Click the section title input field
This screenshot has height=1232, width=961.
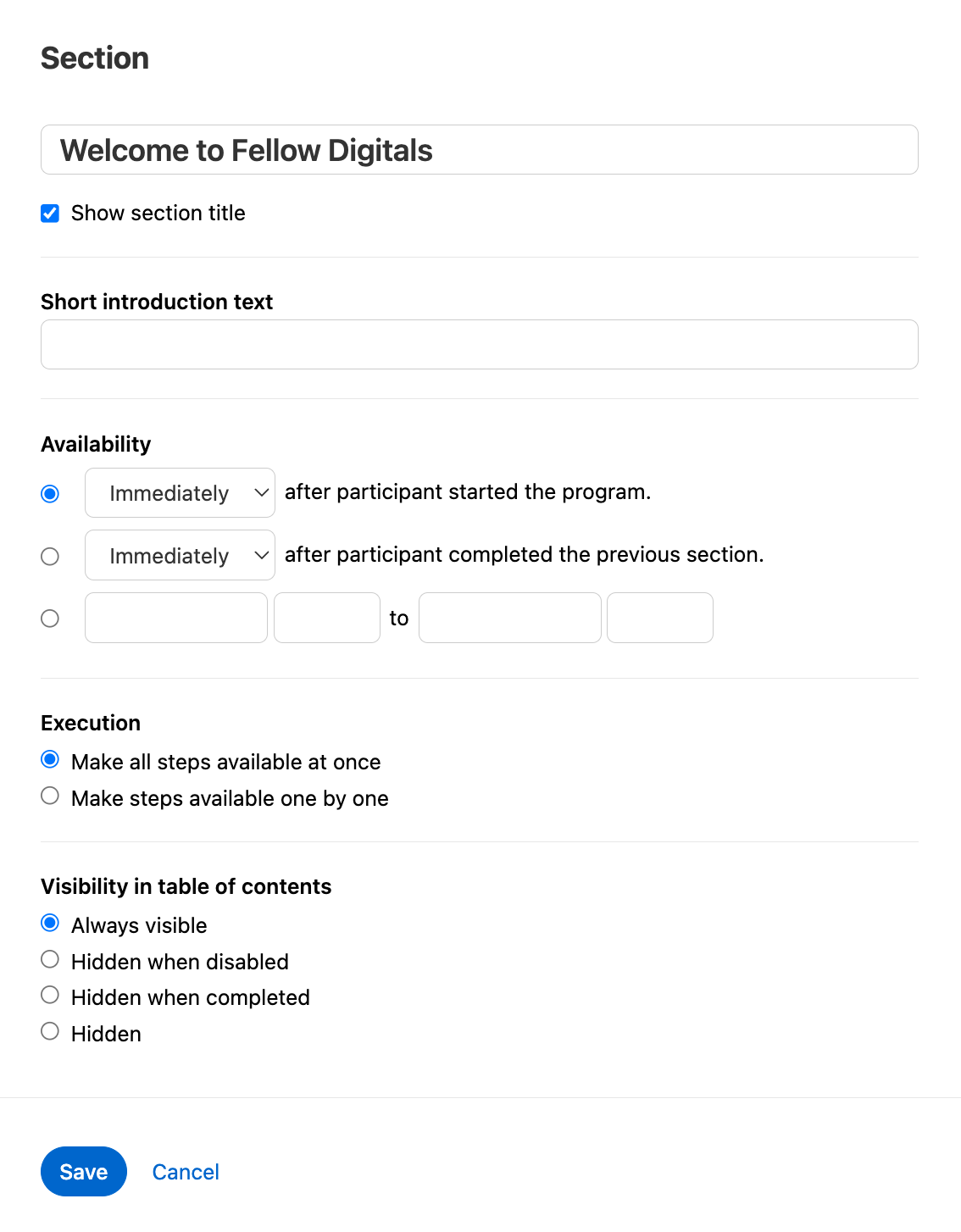pos(479,150)
